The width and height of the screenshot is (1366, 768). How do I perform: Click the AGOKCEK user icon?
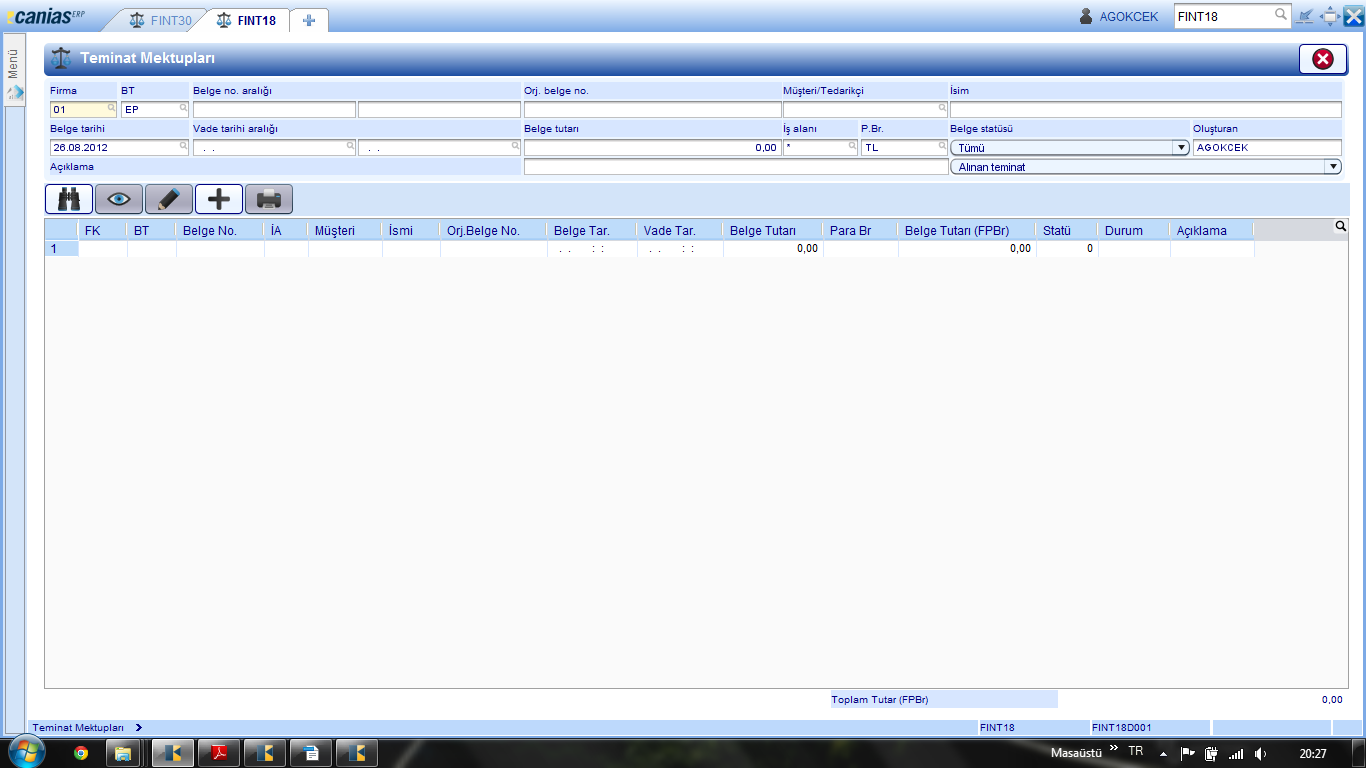(1087, 16)
